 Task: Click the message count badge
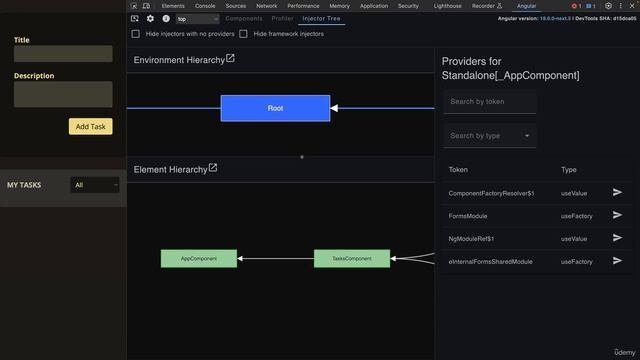coord(591,6)
